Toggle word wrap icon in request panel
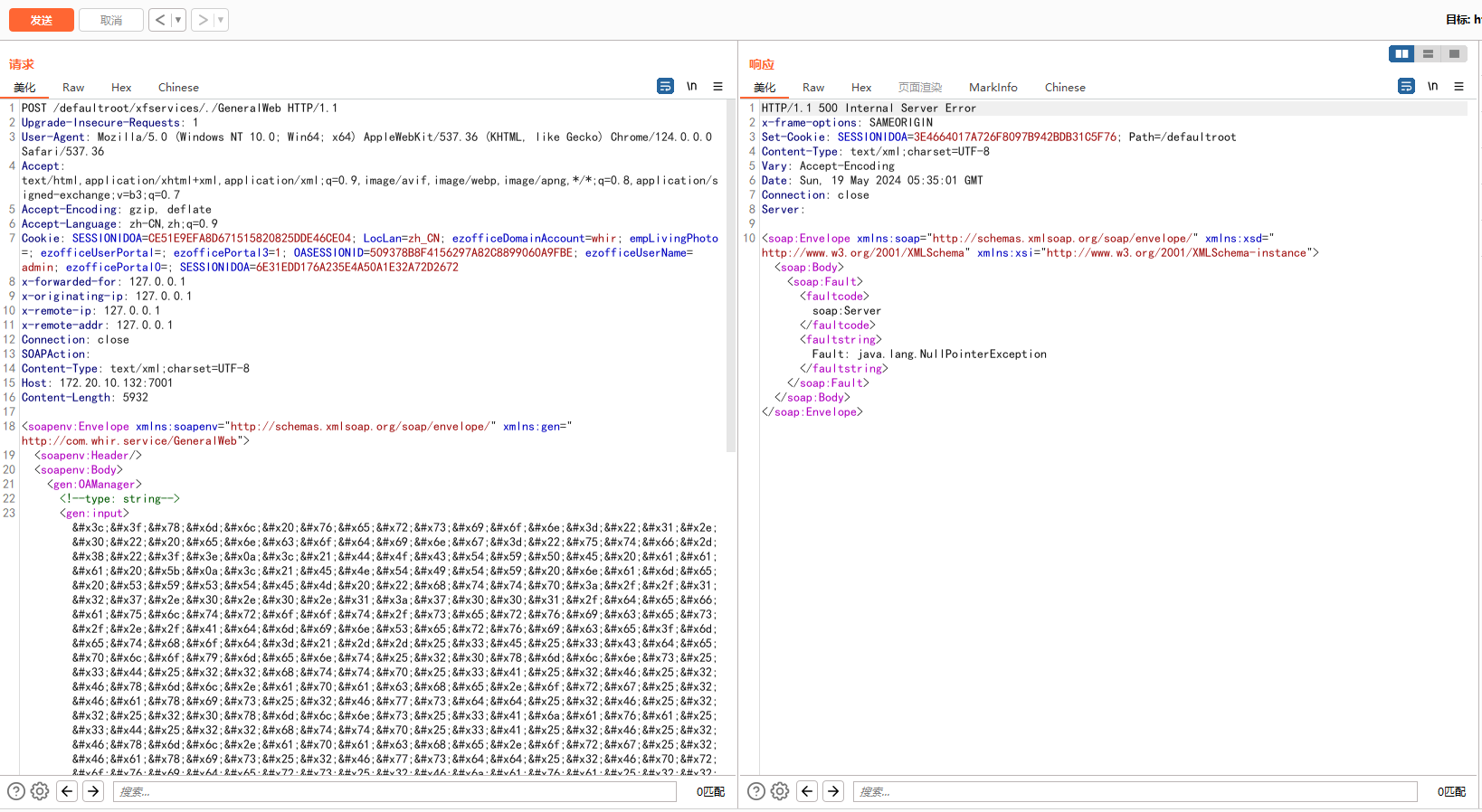This screenshot has width=1482, height=812. point(665,87)
